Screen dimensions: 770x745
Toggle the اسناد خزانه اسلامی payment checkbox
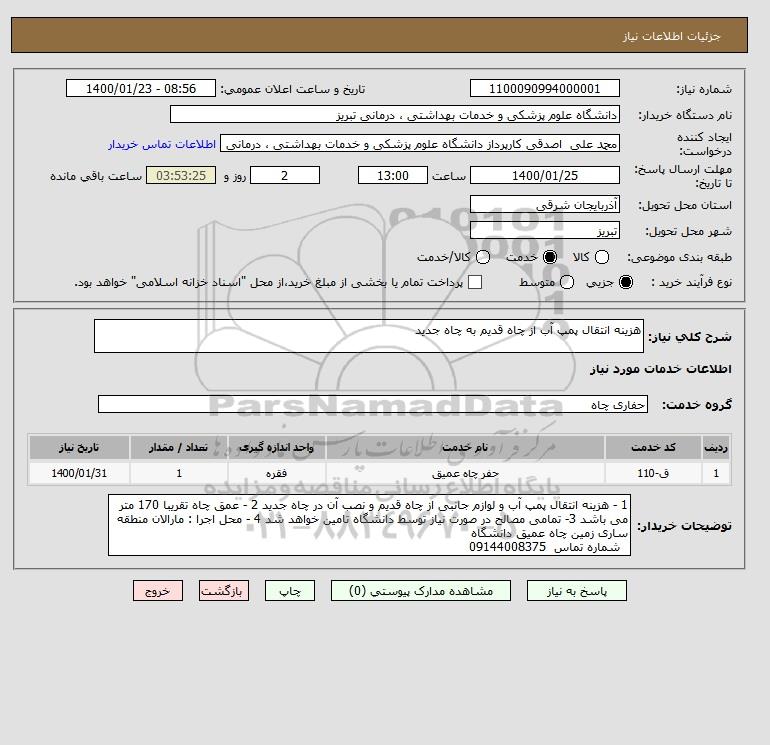click(475, 282)
